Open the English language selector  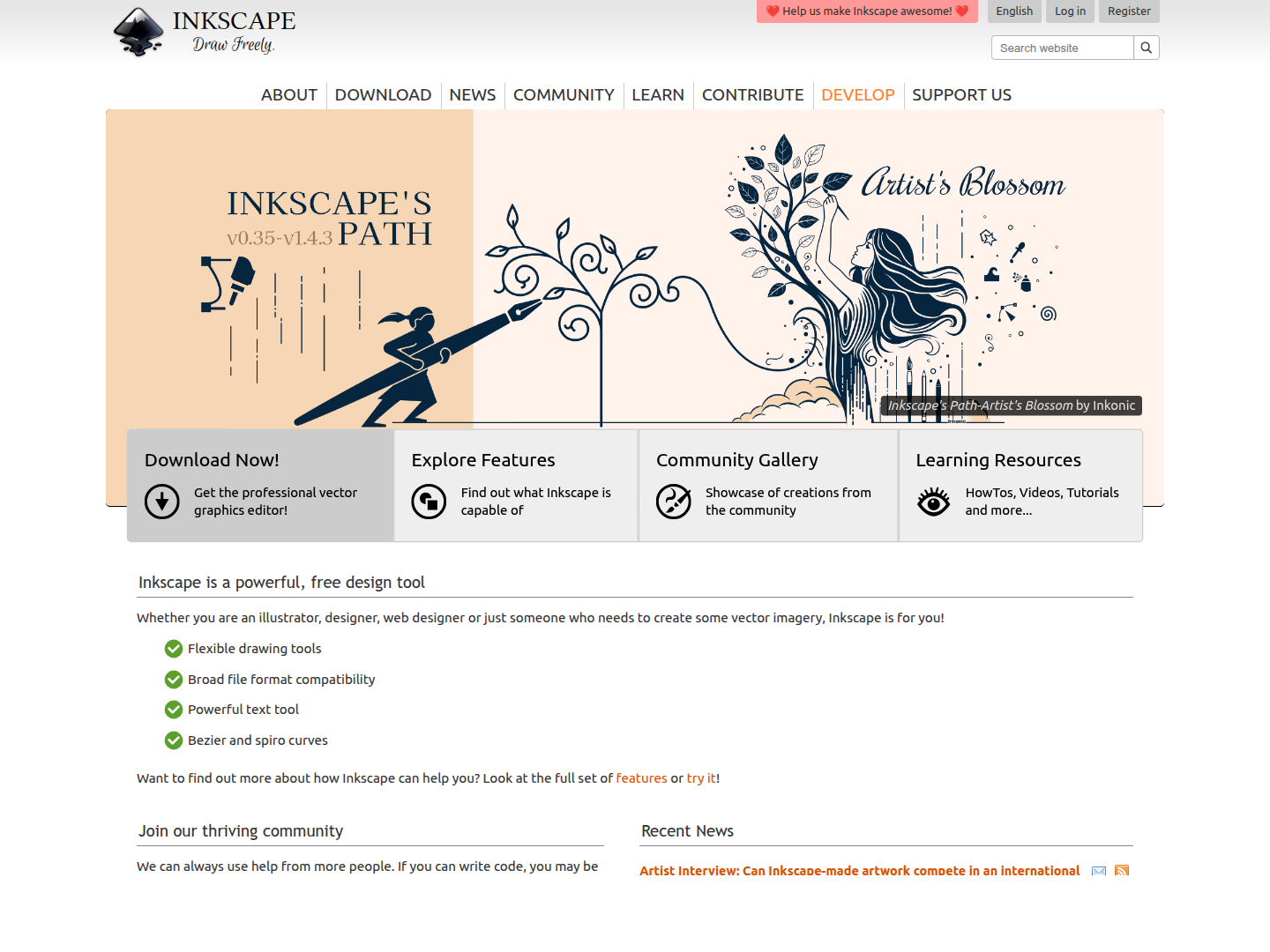click(1014, 11)
